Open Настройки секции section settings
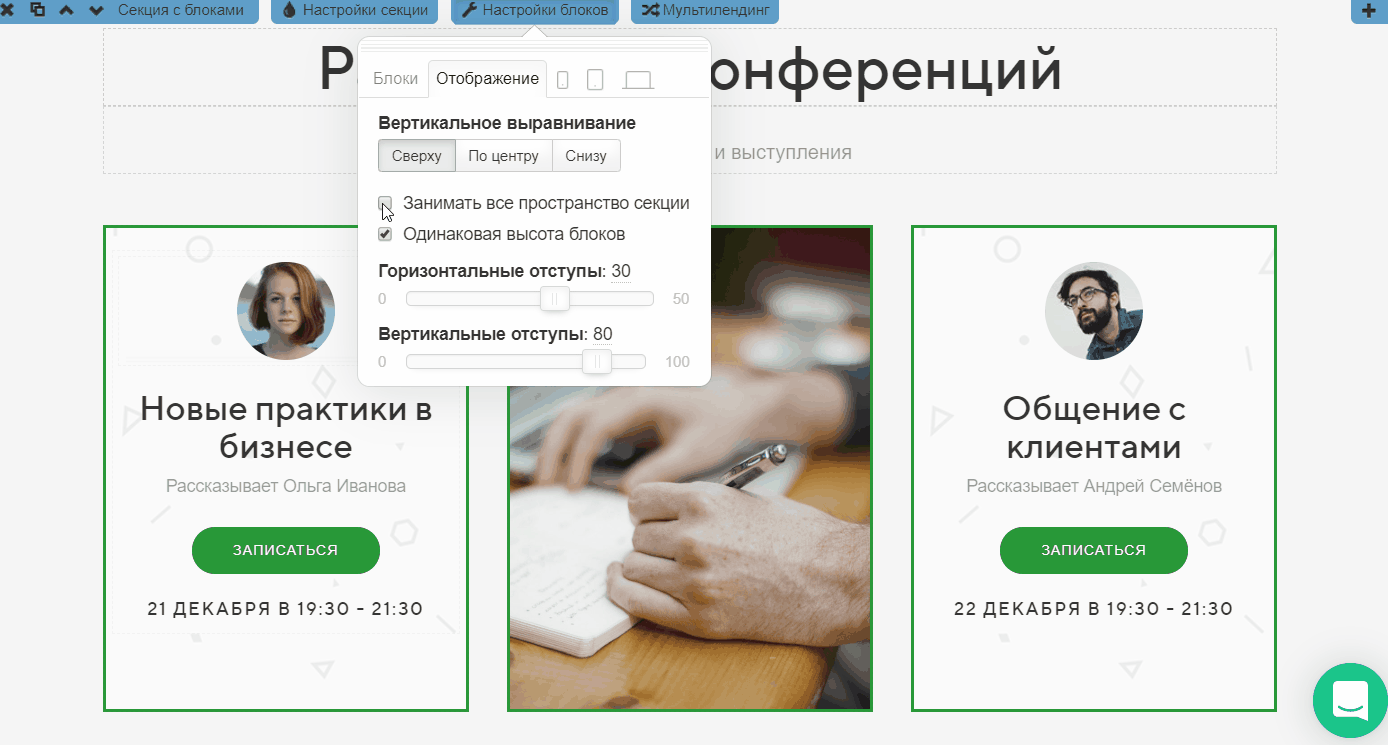Viewport: 1388px width, 745px height. click(x=355, y=10)
